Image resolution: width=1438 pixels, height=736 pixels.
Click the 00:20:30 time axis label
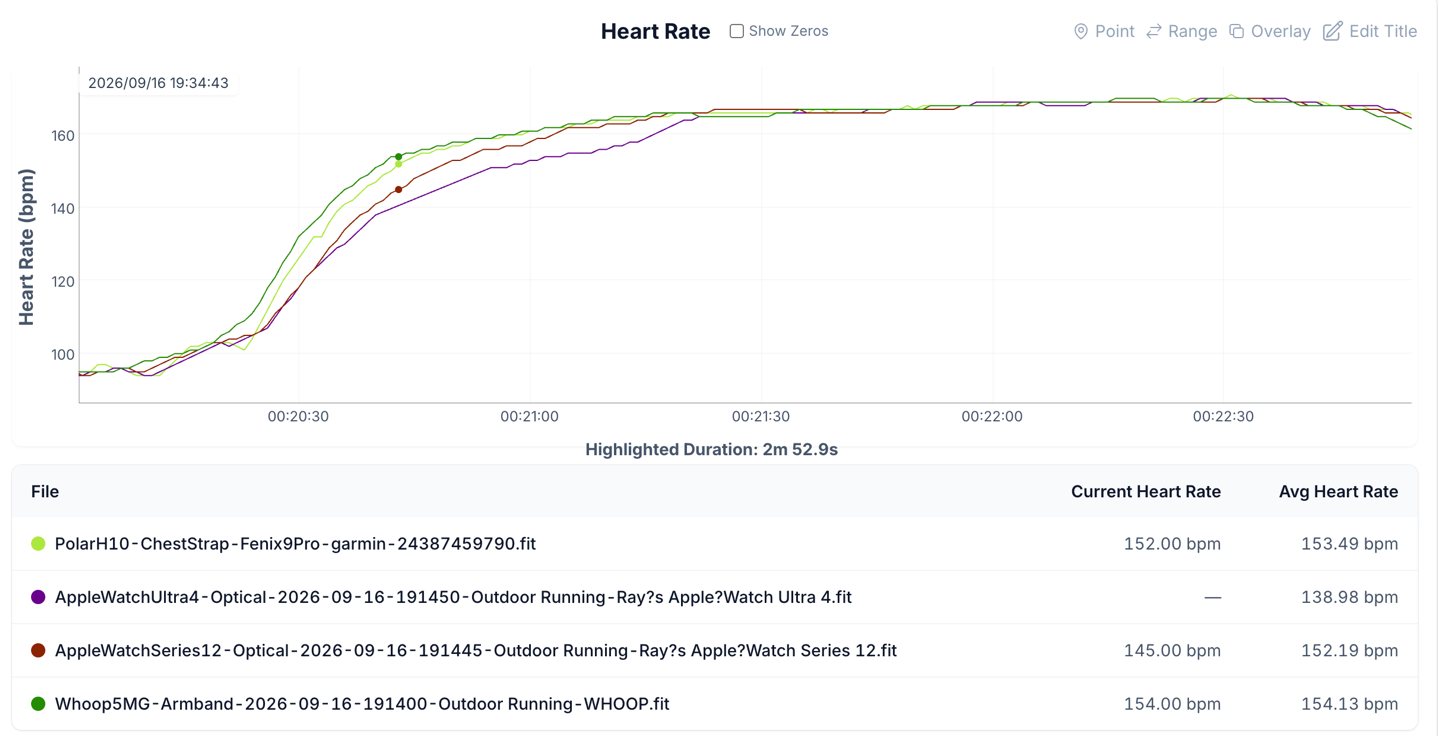298,416
